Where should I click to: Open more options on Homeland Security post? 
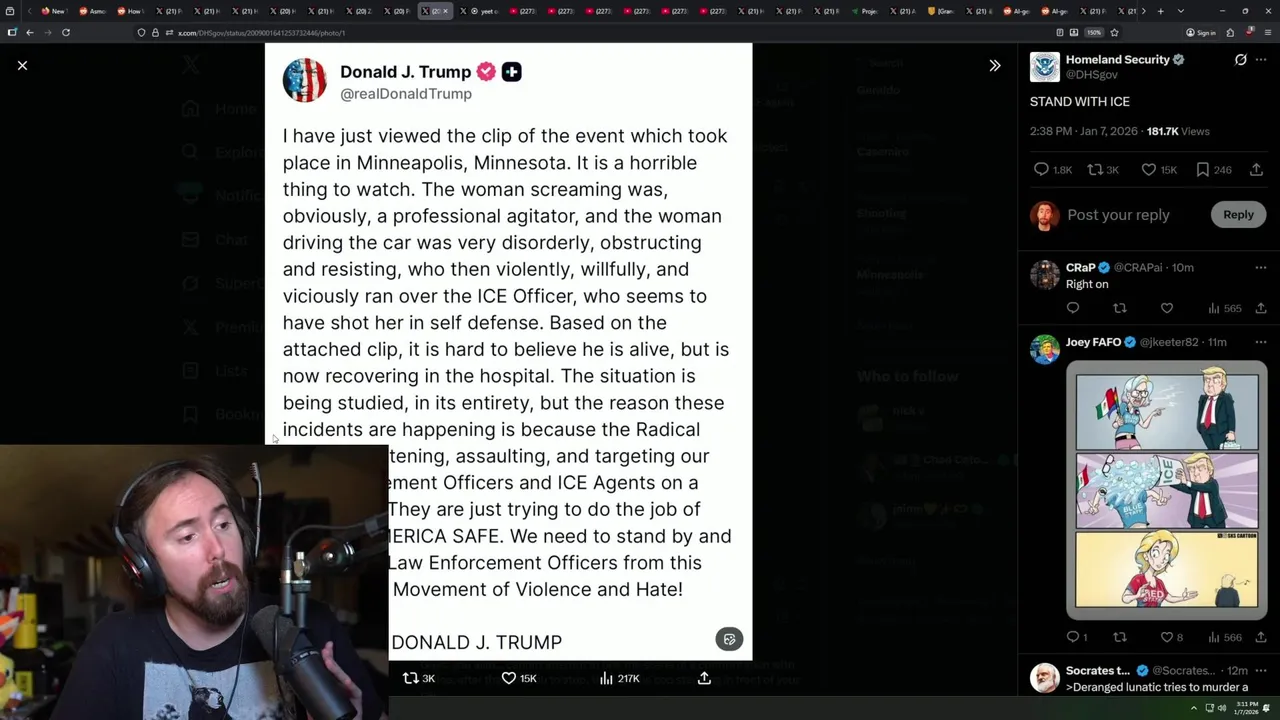[x=1261, y=60]
